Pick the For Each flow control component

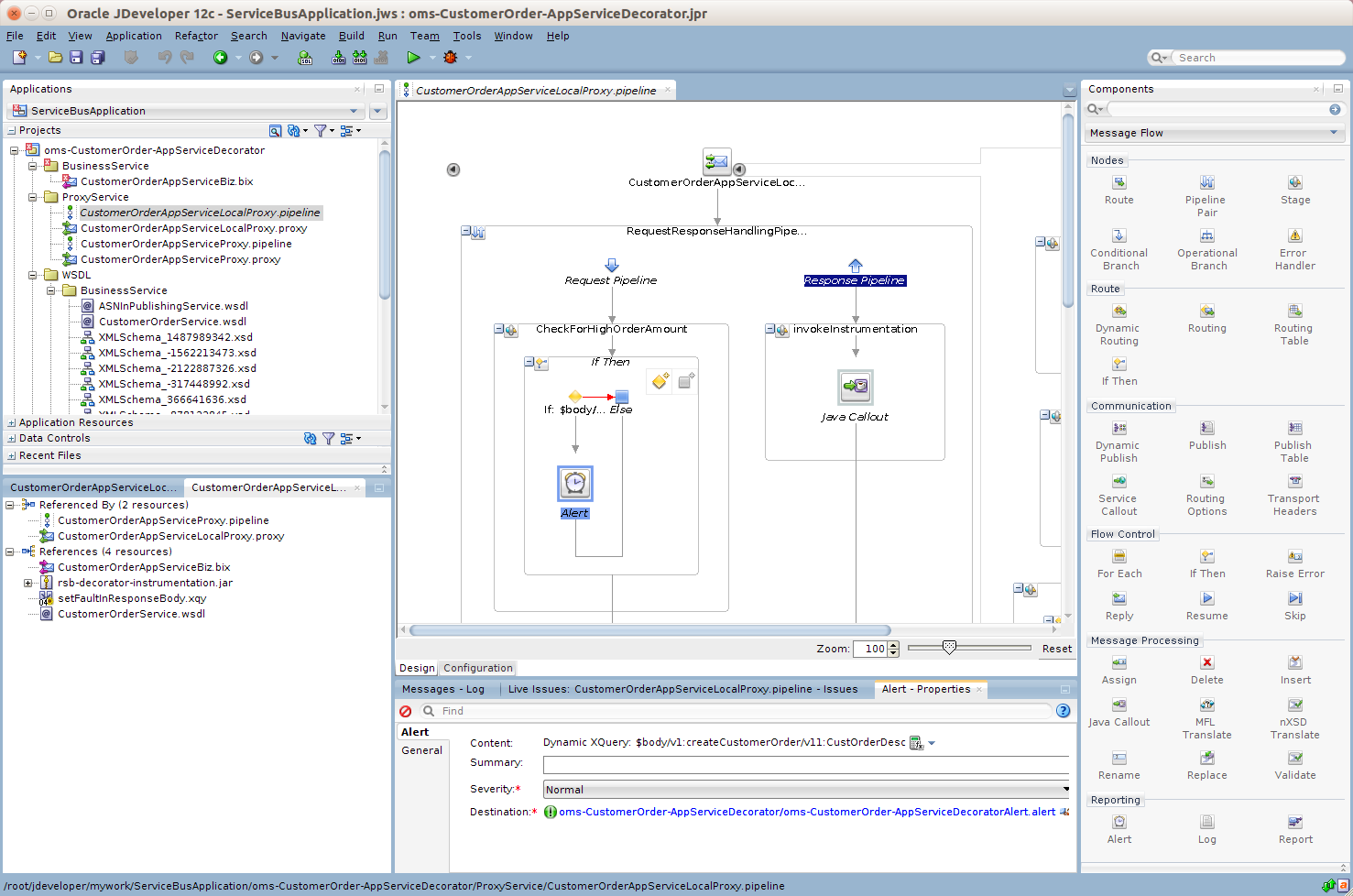1118,563
